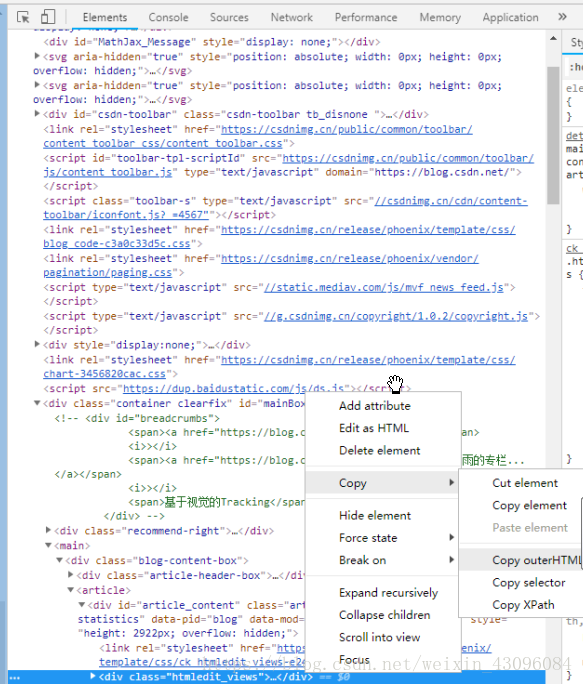Collapse the article element node
The image size is (583, 684).
click(70, 590)
